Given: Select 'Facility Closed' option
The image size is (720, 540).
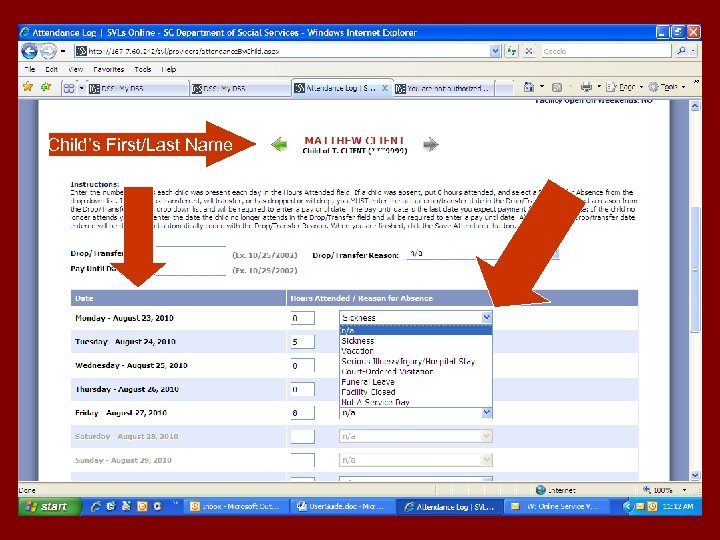Looking at the screenshot, I should coord(416,392).
